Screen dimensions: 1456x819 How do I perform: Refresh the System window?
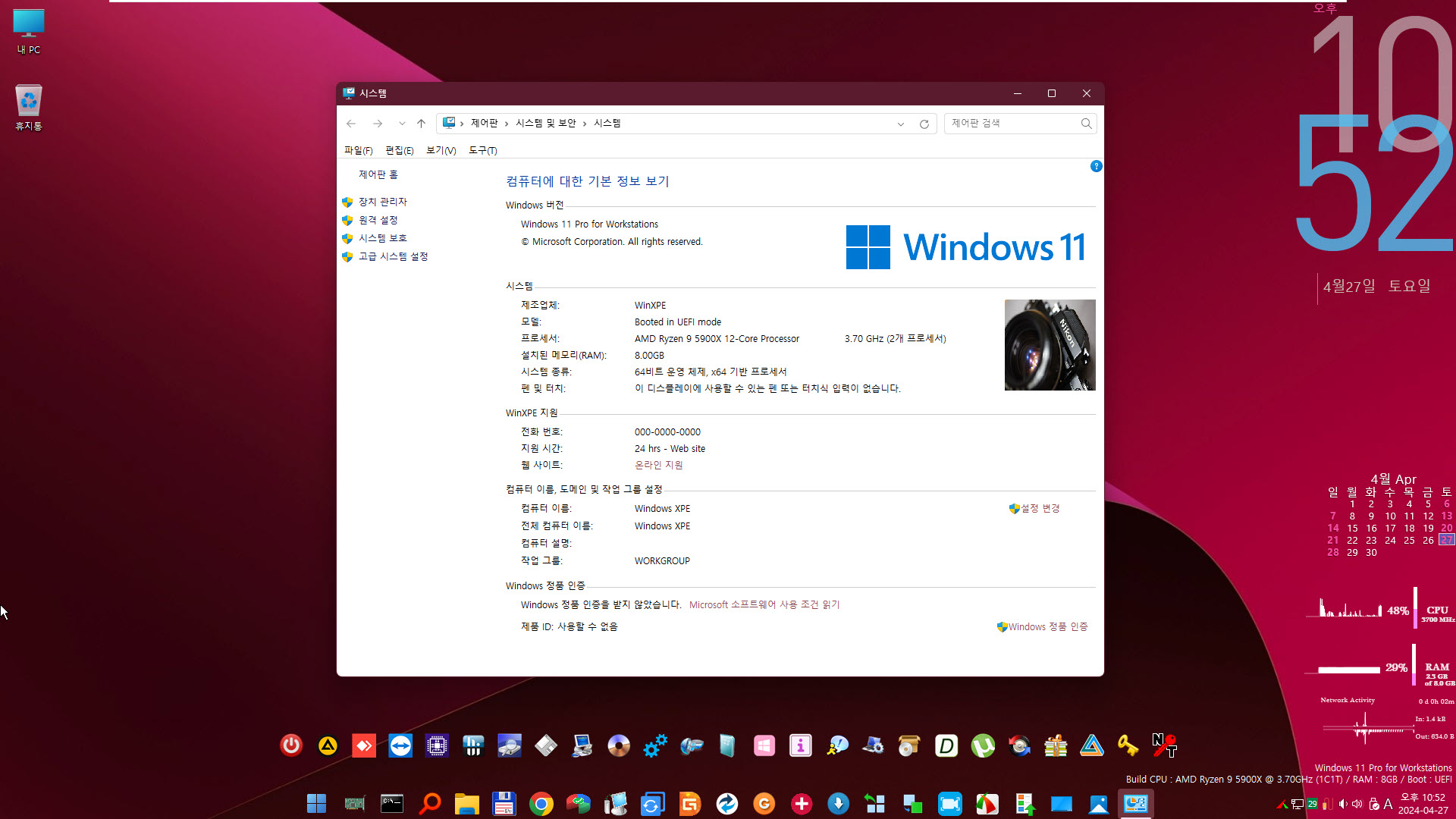tap(924, 124)
